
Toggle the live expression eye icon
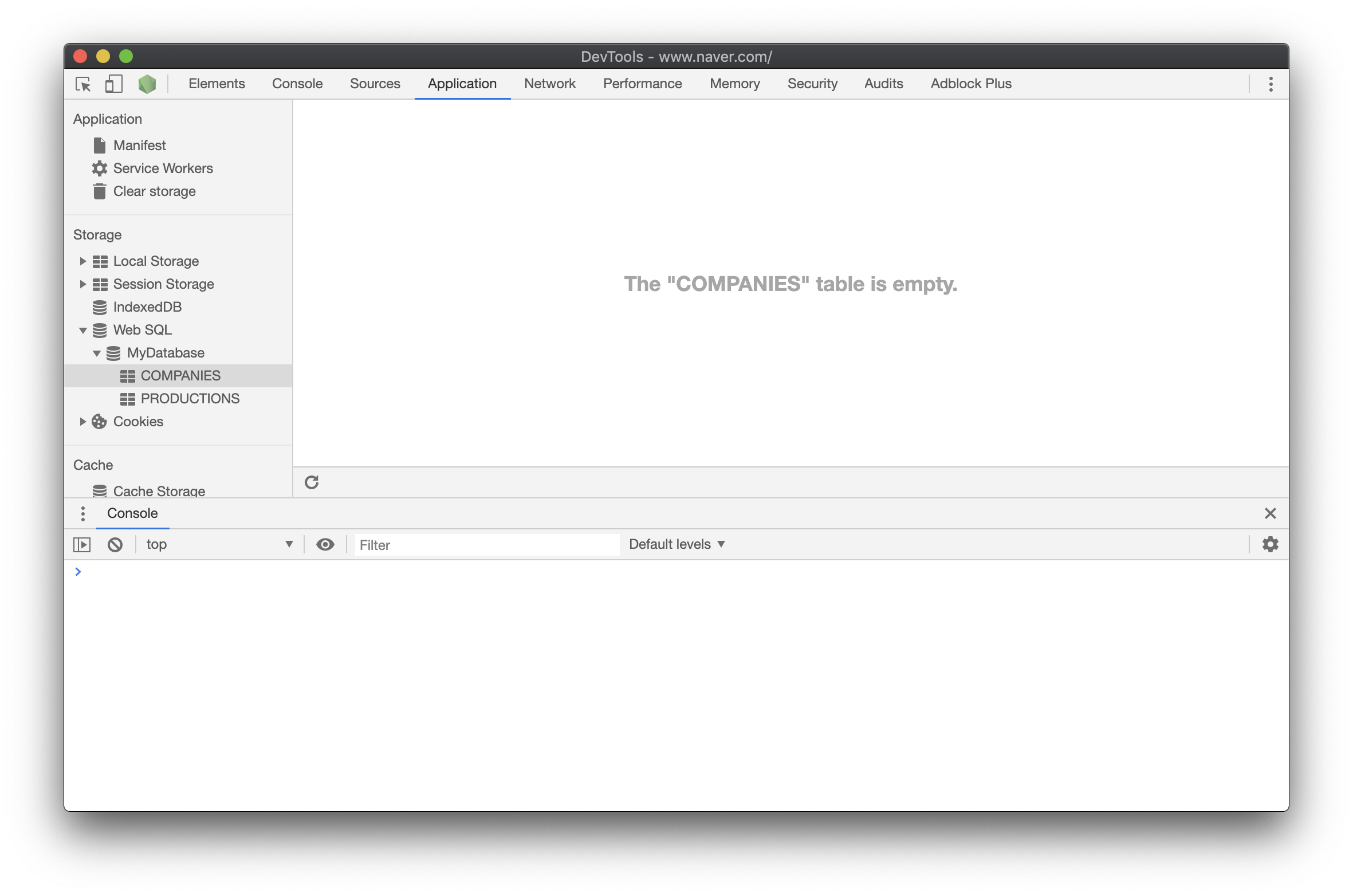(325, 545)
